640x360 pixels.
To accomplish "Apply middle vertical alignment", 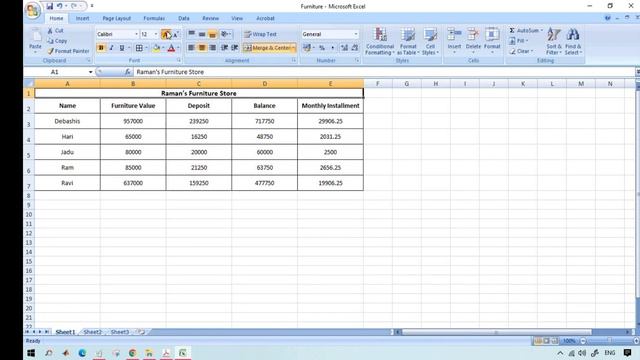I will (202, 34).
